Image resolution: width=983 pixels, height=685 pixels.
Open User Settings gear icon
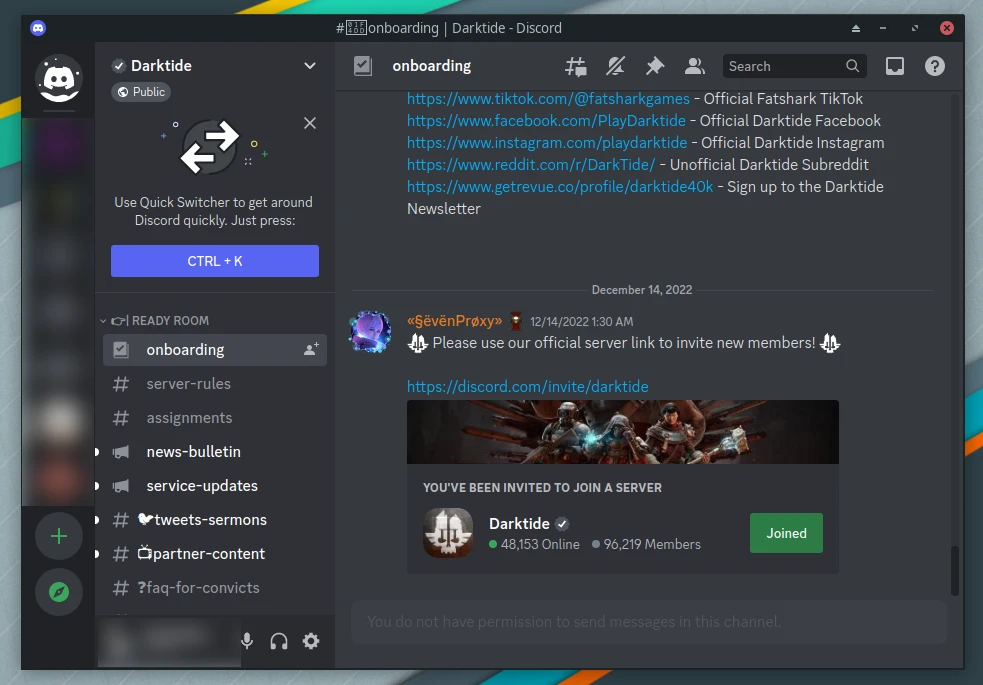[x=311, y=641]
